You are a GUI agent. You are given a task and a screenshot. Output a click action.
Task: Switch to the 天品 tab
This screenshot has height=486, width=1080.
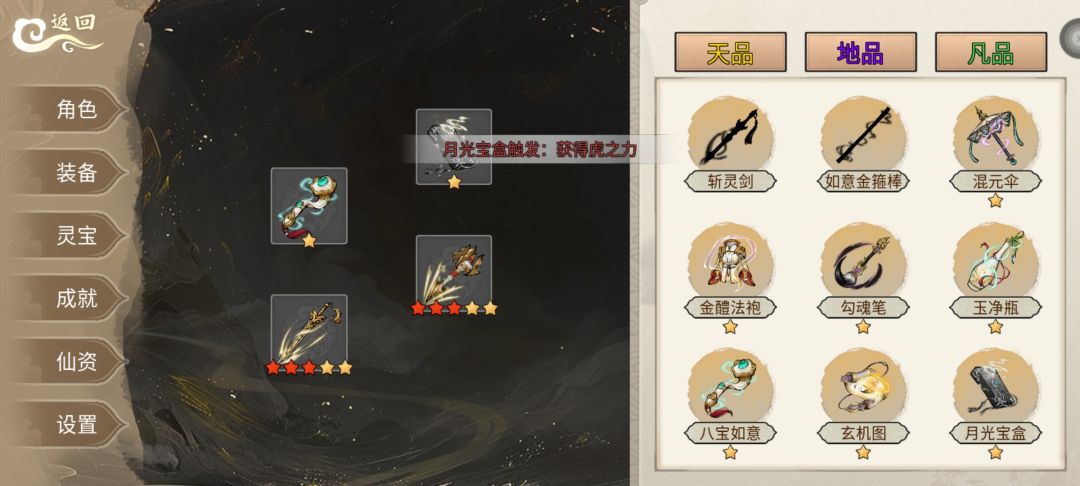tap(730, 52)
